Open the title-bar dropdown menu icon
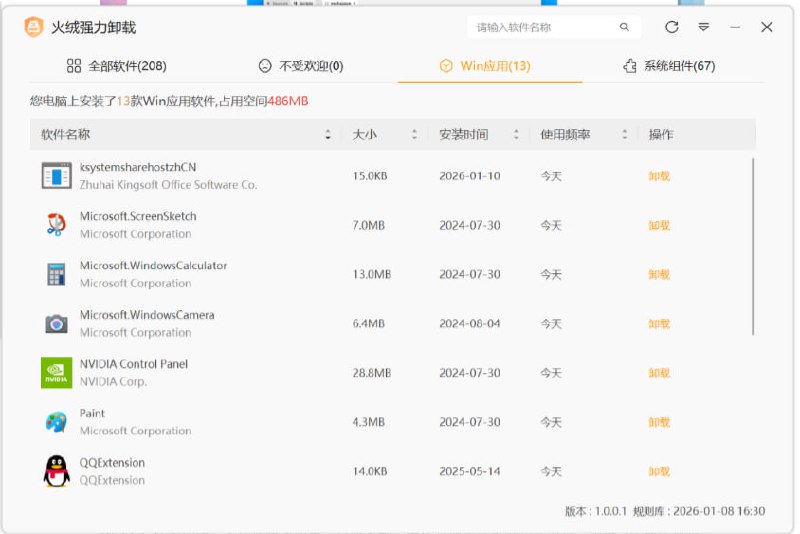This screenshot has height=534, width=800. (x=704, y=27)
